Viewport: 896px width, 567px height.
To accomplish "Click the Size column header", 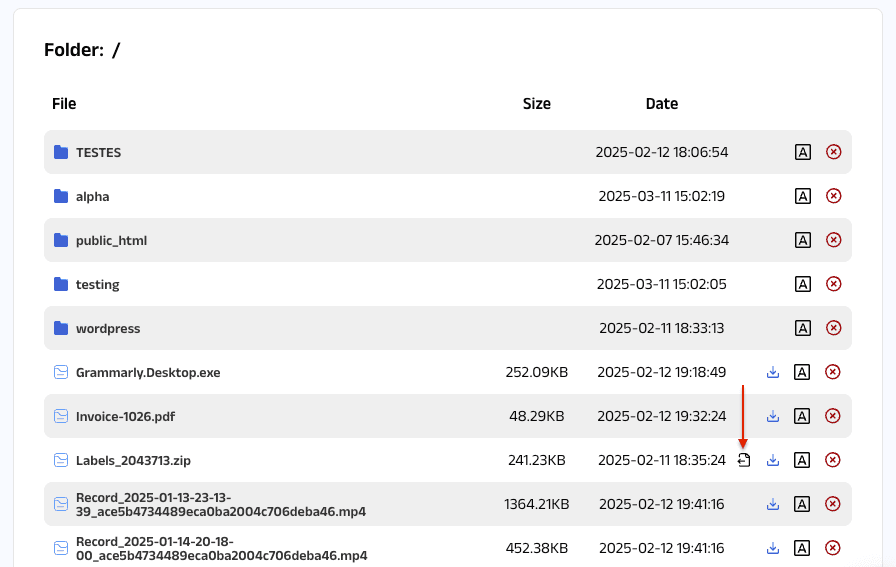I will point(536,104).
